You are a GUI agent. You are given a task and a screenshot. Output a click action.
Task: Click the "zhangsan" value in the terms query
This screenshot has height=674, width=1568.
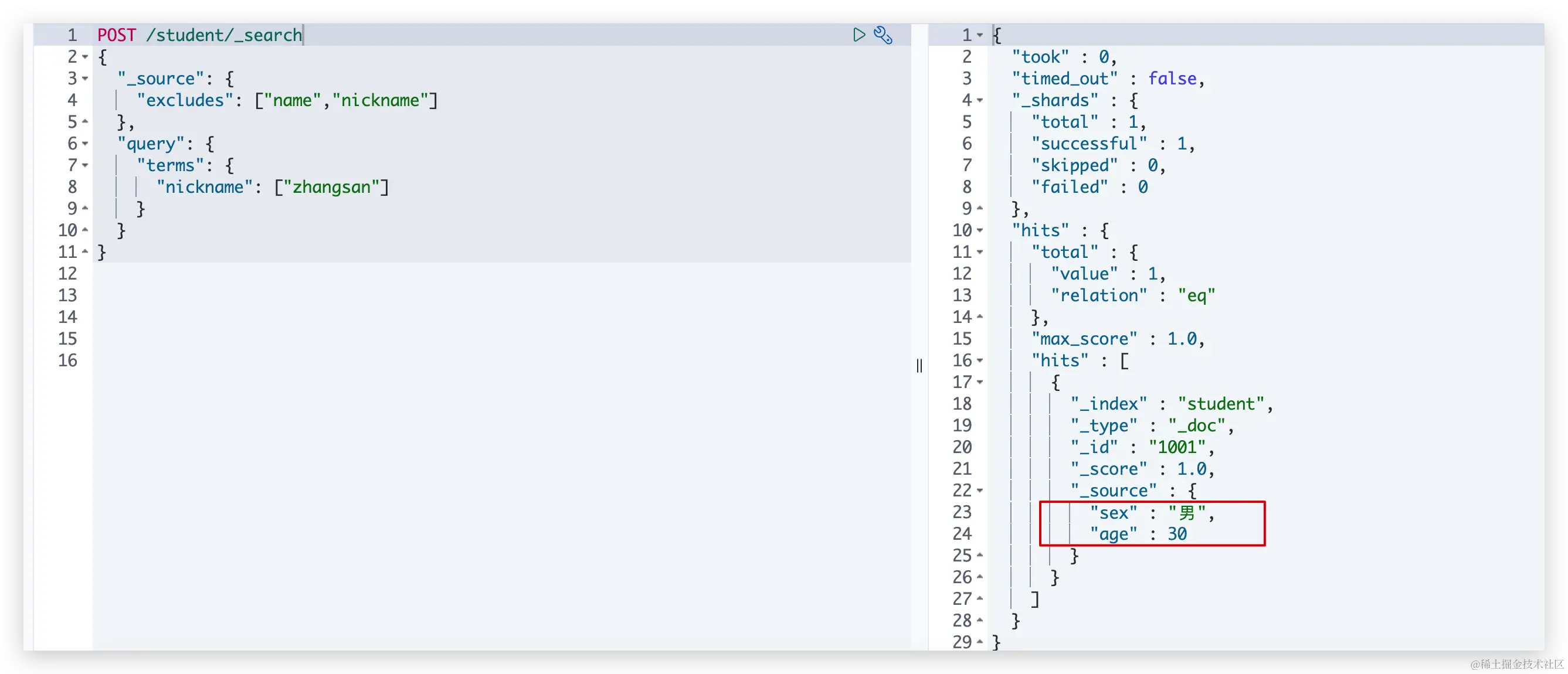pyautogui.click(x=331, y=188)
